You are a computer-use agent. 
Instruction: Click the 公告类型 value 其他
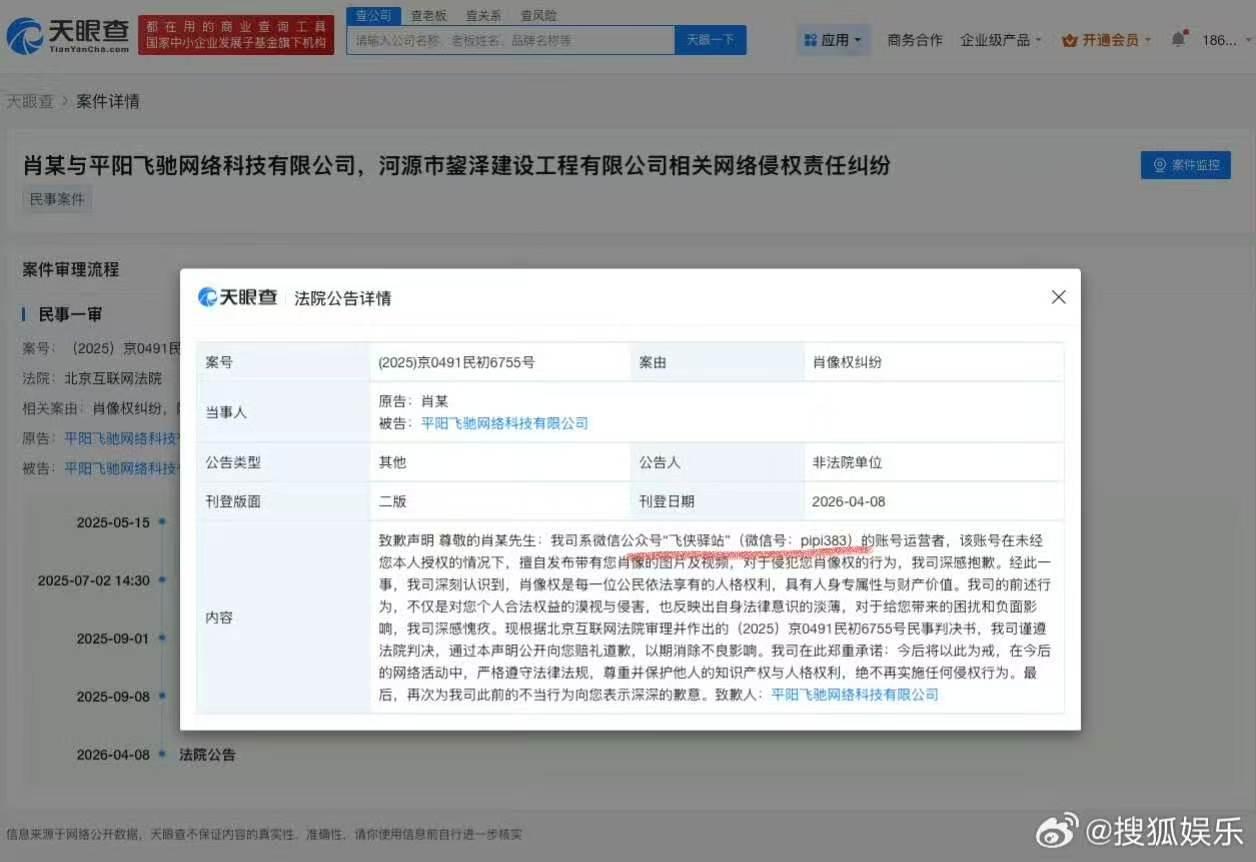click(392, 463)
